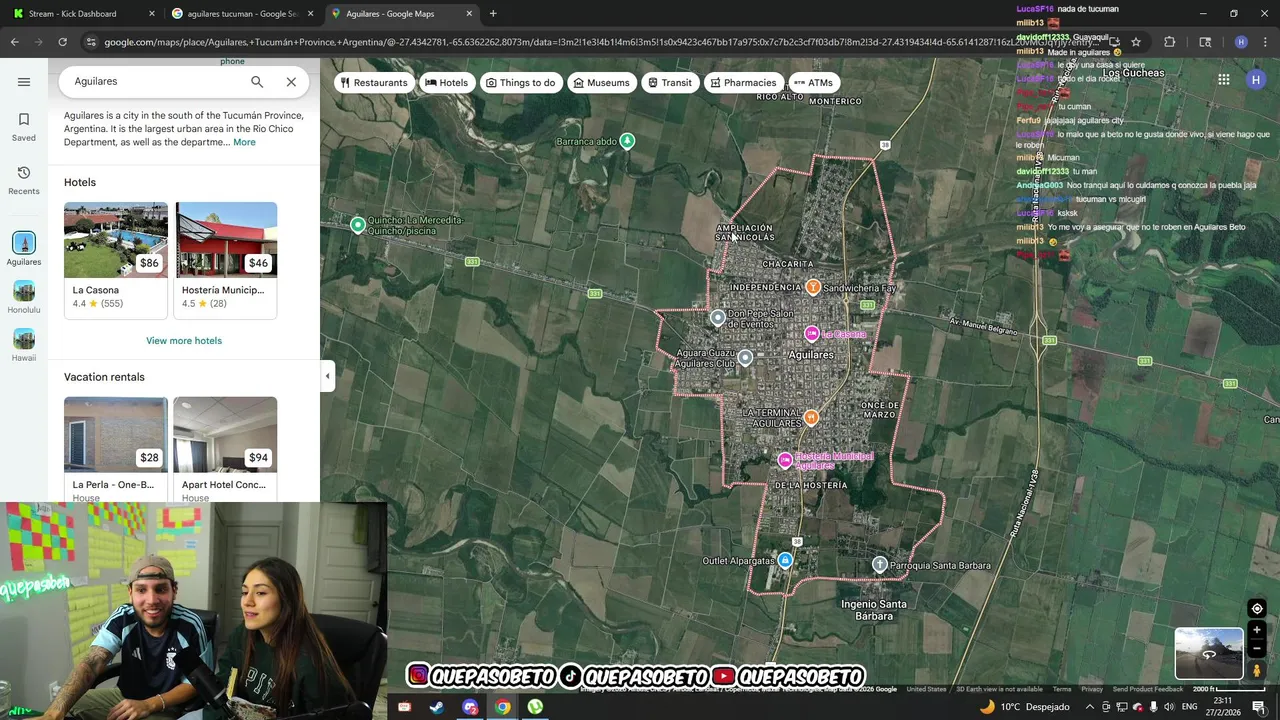Click Parroquia Santa Barbara church pin
This screenshot has height=720, width=1280.
(879, 565)
